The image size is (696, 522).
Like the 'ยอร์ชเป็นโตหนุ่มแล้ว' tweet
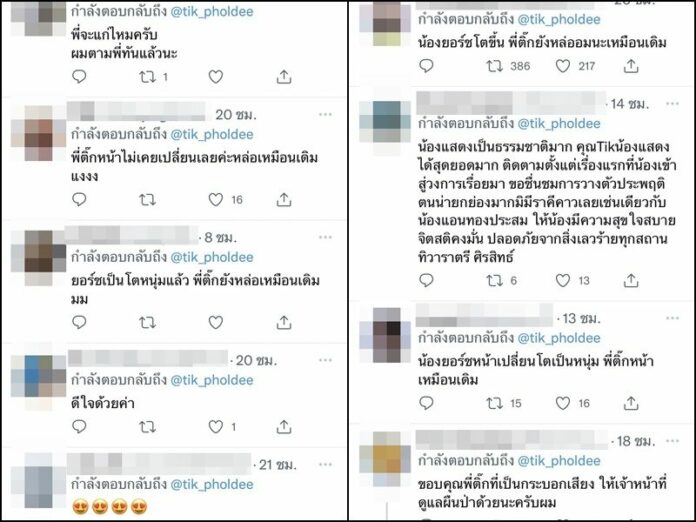(216, 322)
